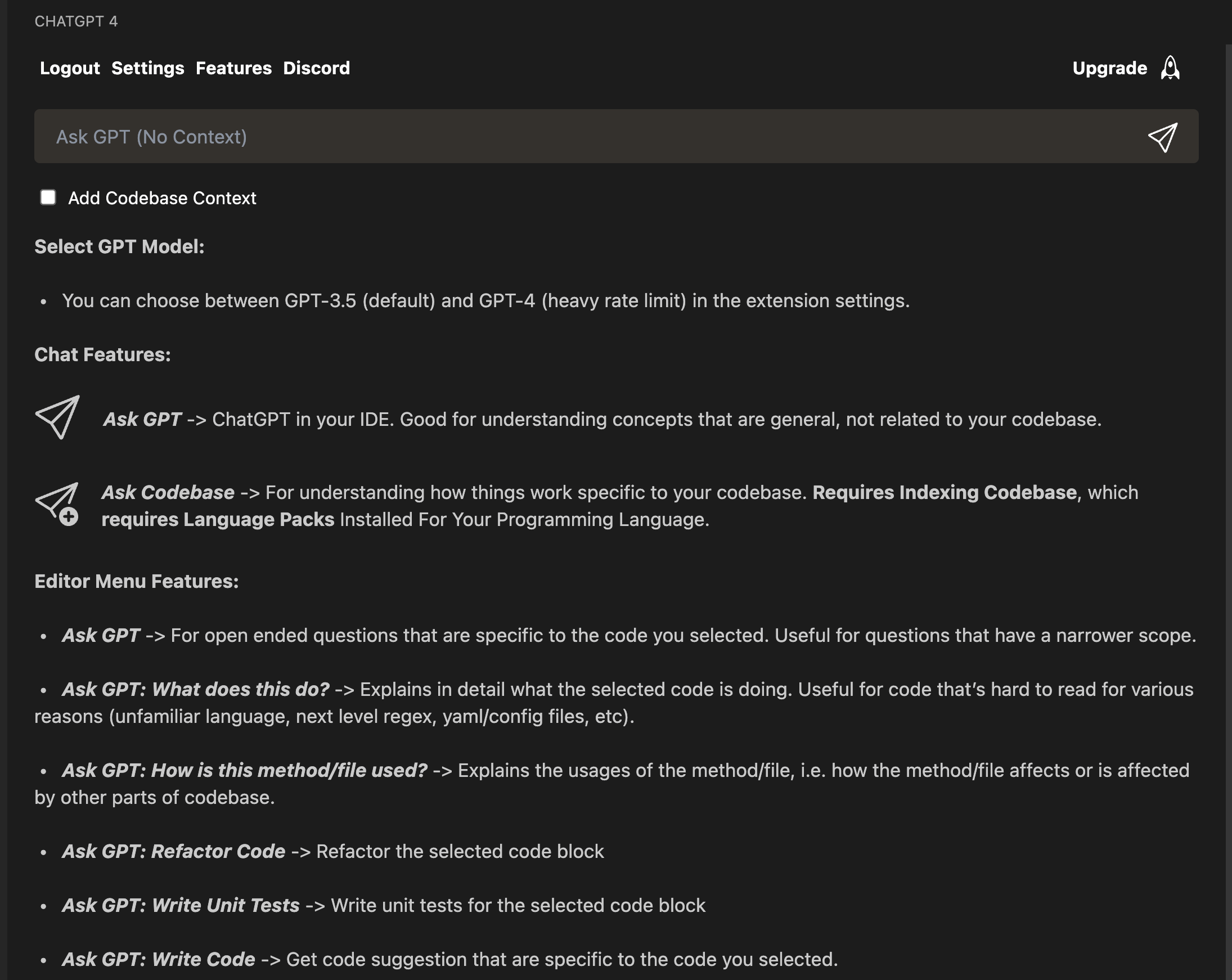Click the bold "Requires Indexing Codebase" text

[944, 493]
